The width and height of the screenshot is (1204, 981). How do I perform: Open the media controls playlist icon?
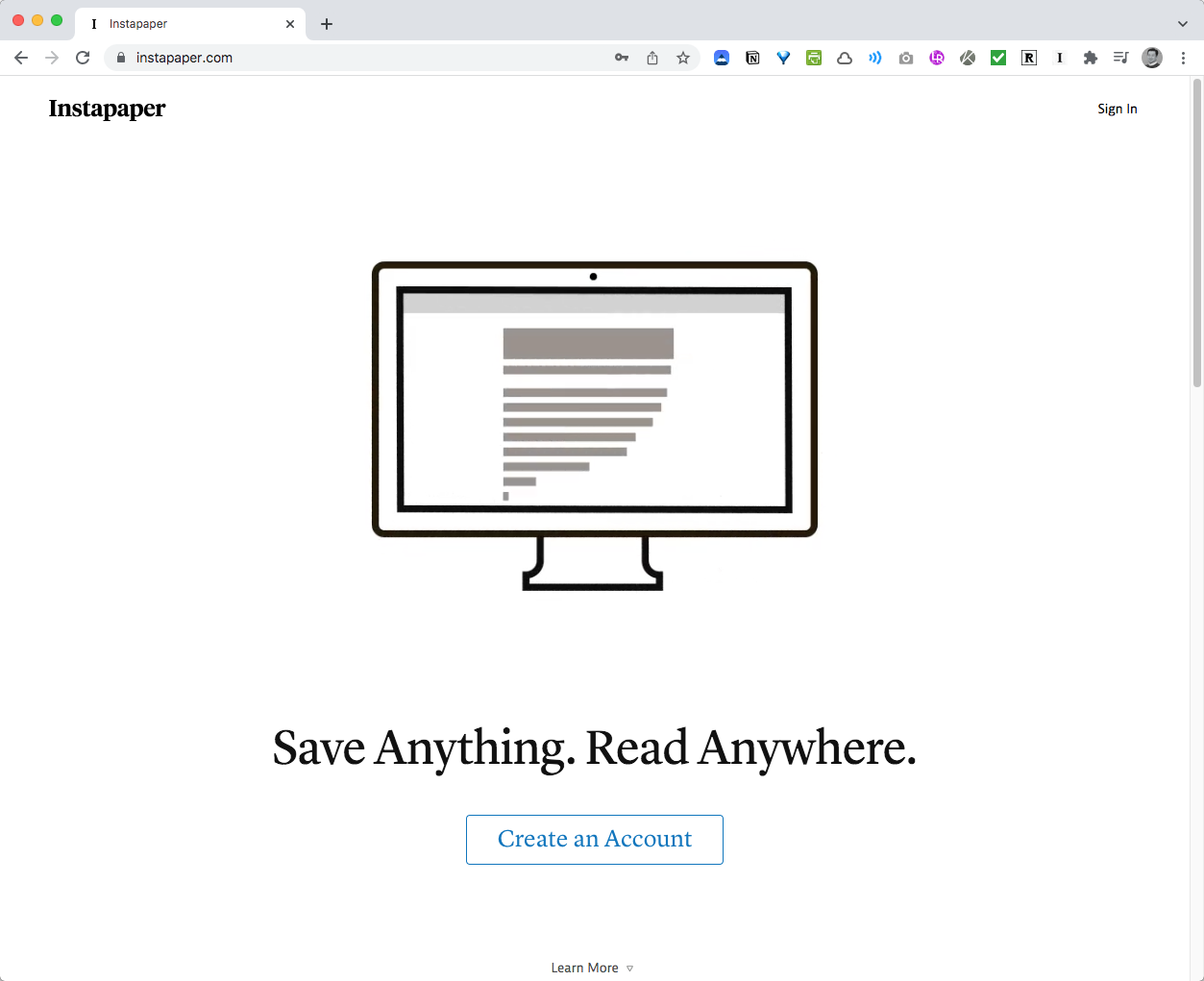pos(1120,58)
